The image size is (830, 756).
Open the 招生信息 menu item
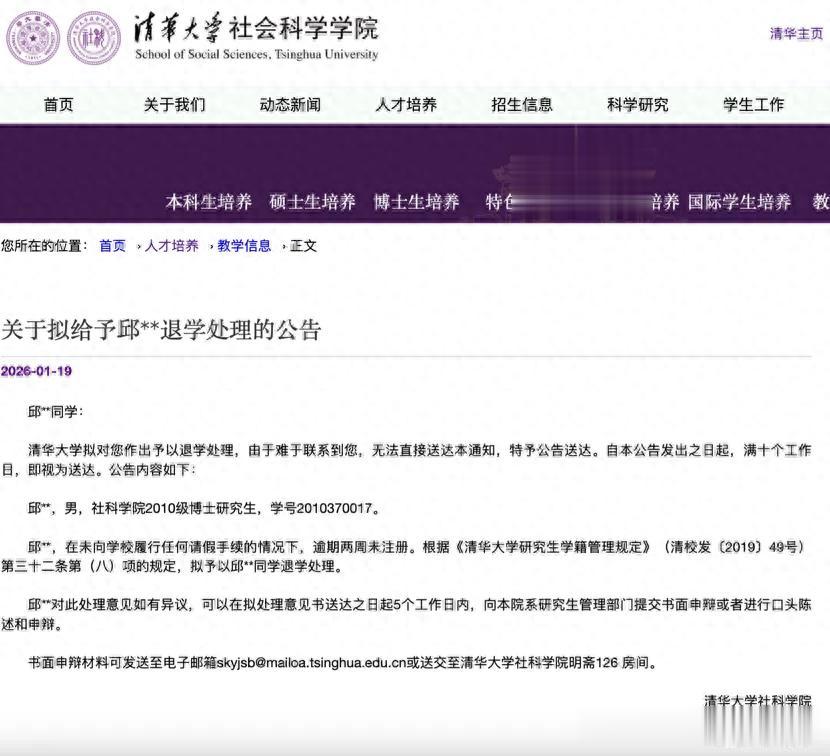pos(522,104)
